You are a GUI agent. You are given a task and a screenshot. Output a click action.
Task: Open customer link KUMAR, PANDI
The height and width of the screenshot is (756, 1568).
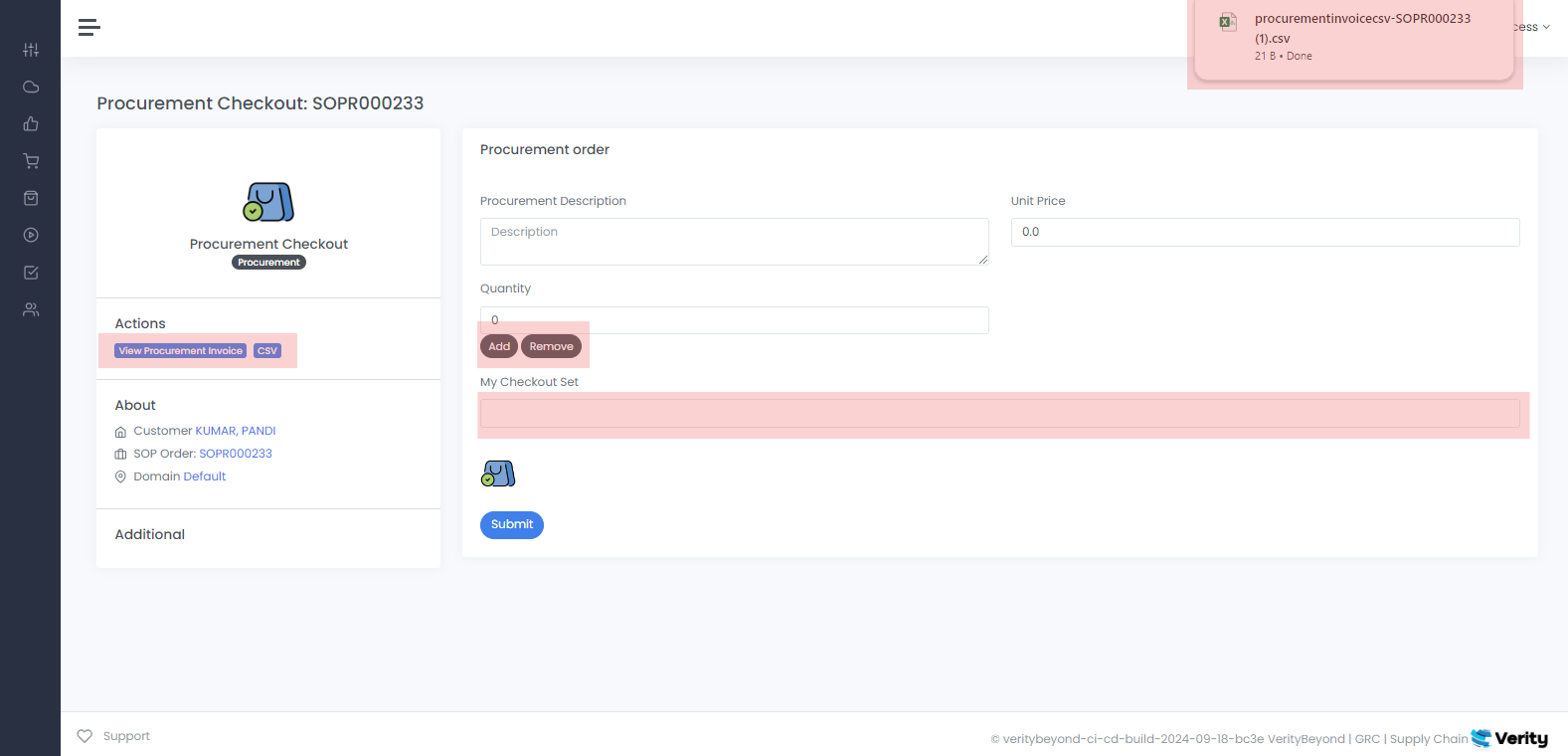coord(236,431)
